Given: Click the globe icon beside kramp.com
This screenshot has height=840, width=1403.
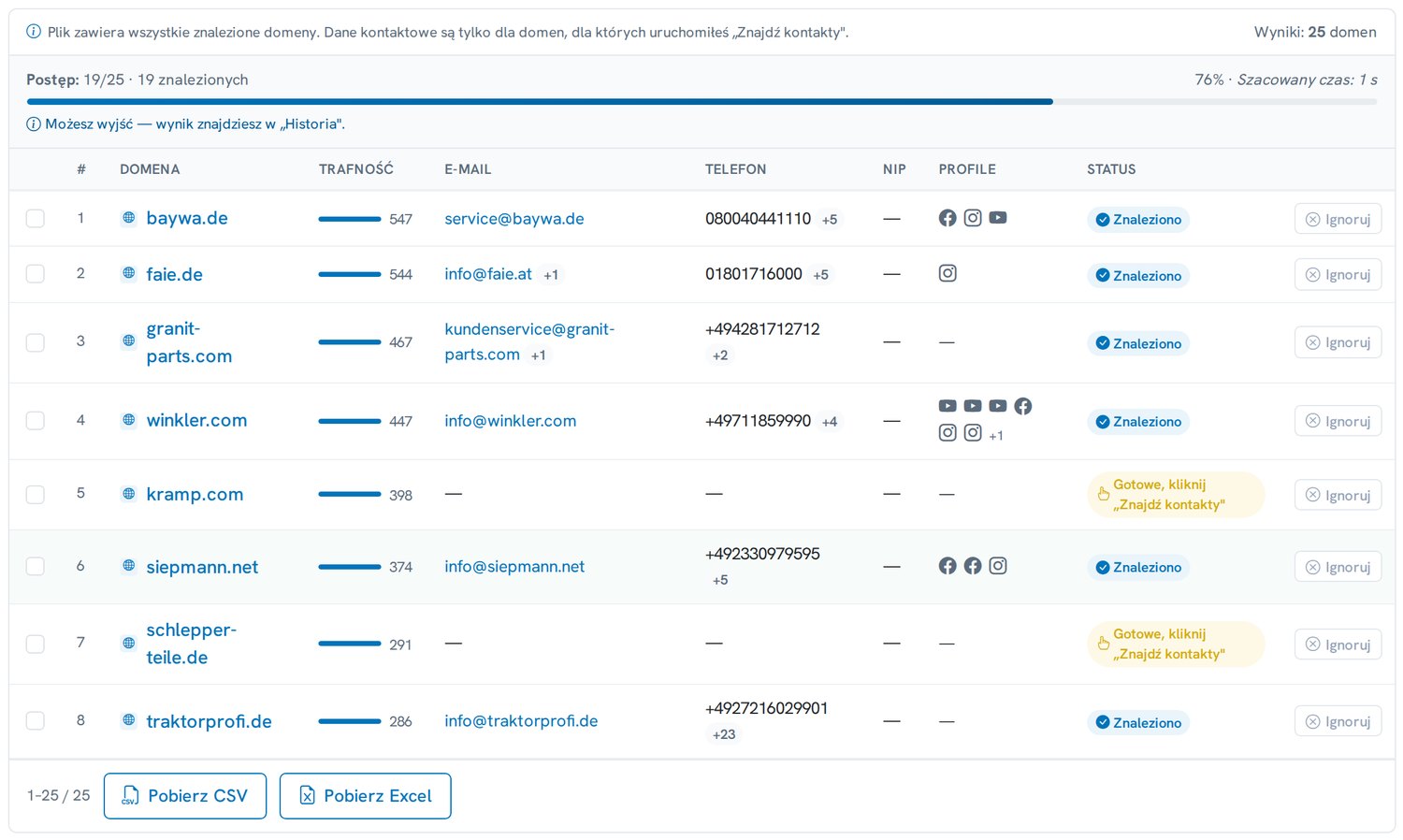Looking at the screenshot, I should [x=129, y=494].
